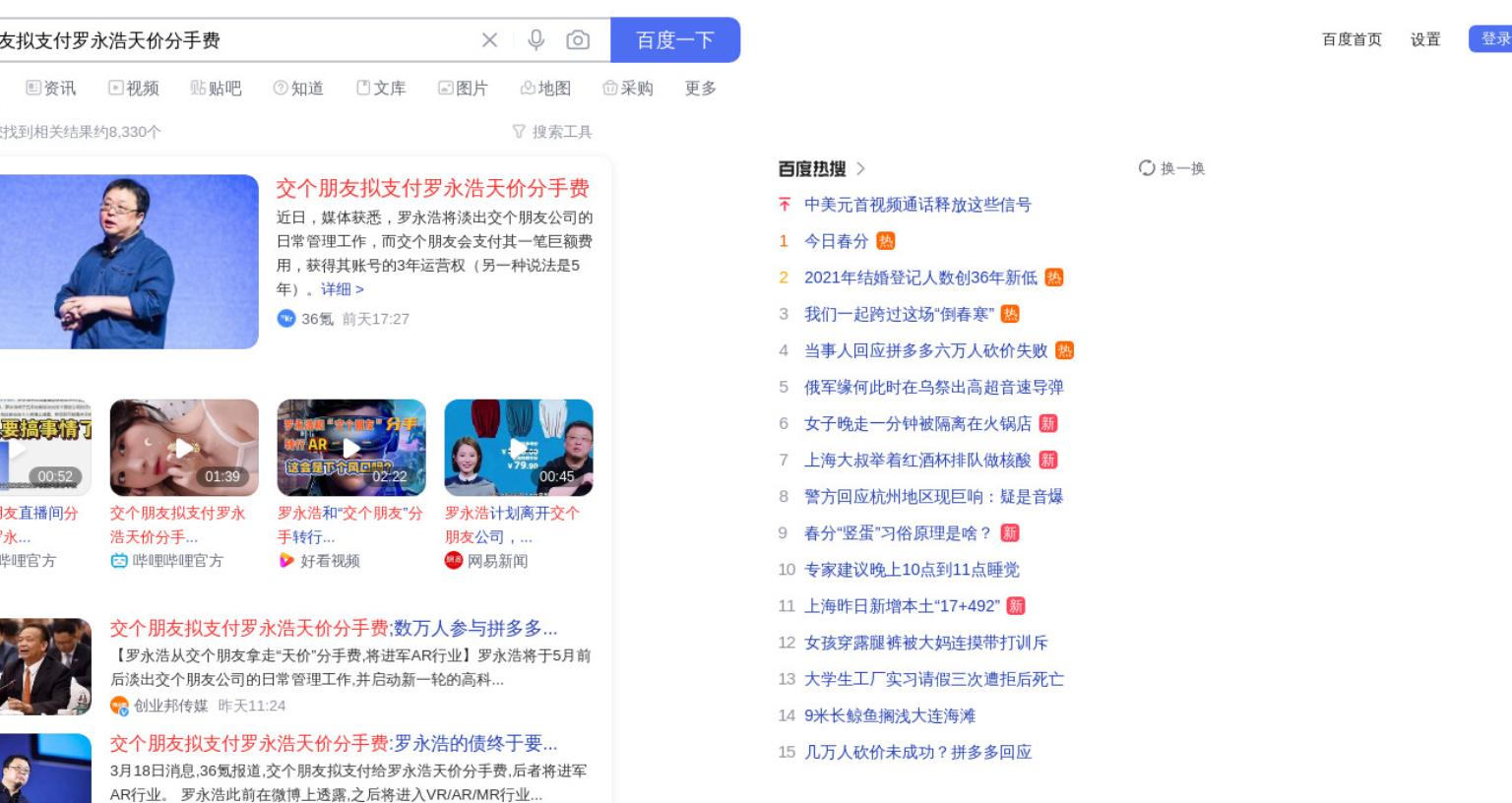1512x803 pixels.
Task: Activate voice search microphone icon
Action: [x=535, y=39]
